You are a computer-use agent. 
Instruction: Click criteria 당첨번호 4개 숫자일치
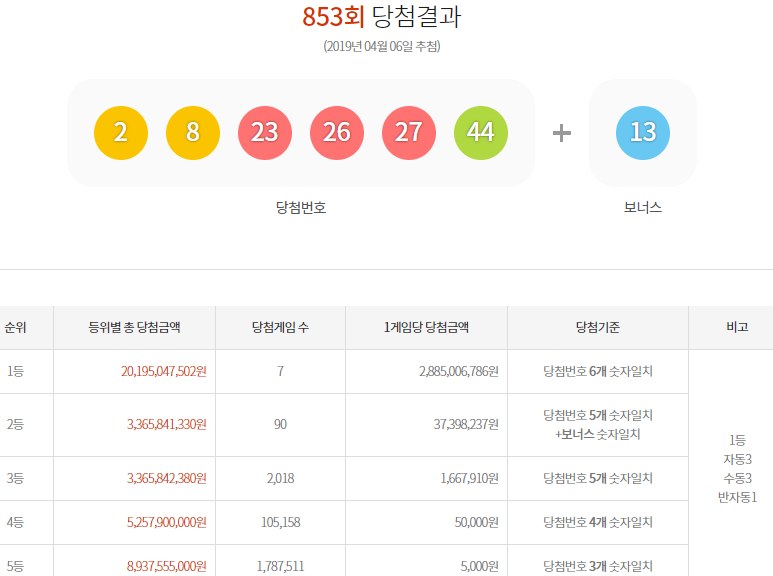[598, 522]
